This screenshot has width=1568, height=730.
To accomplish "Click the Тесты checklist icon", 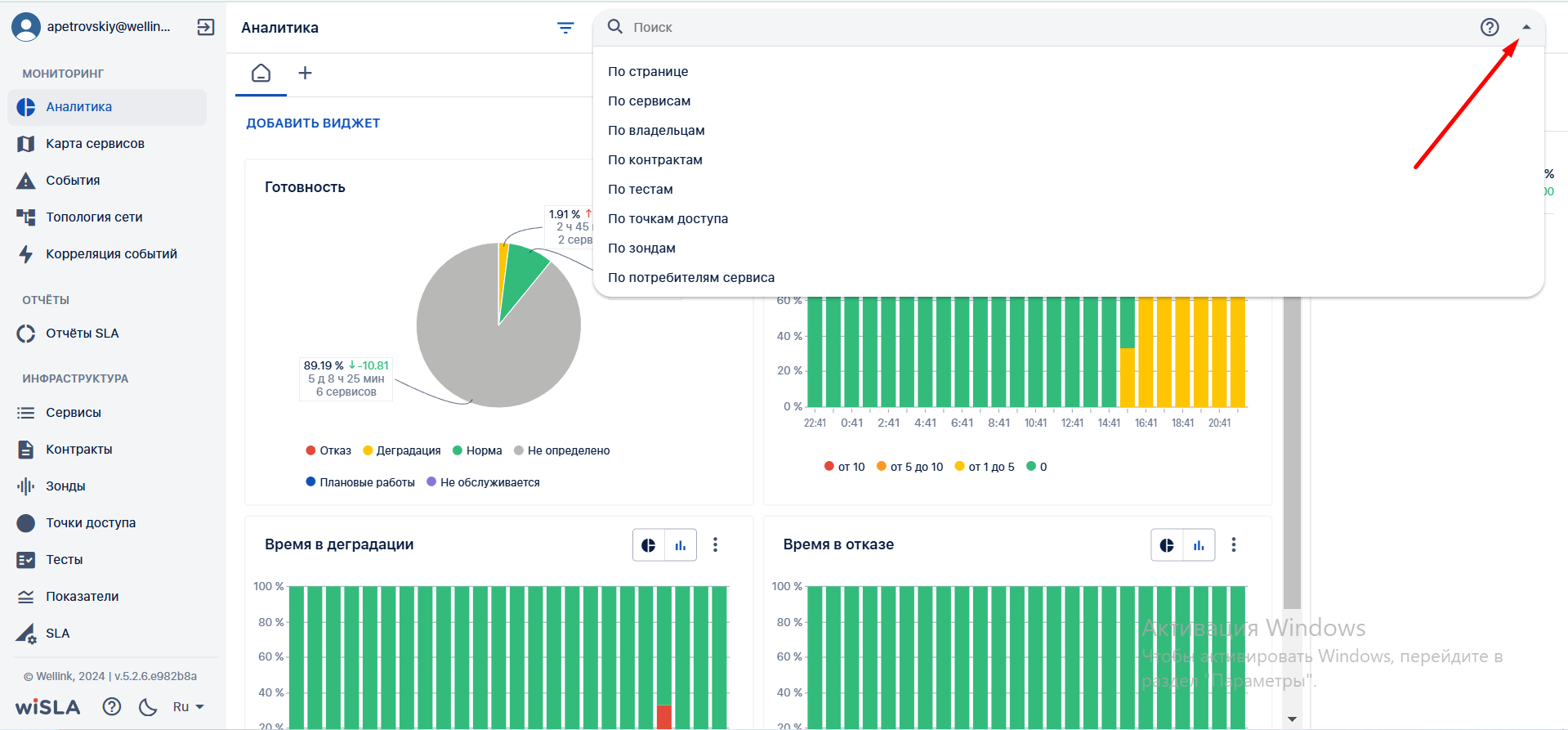I will click(x=26, y=560).
